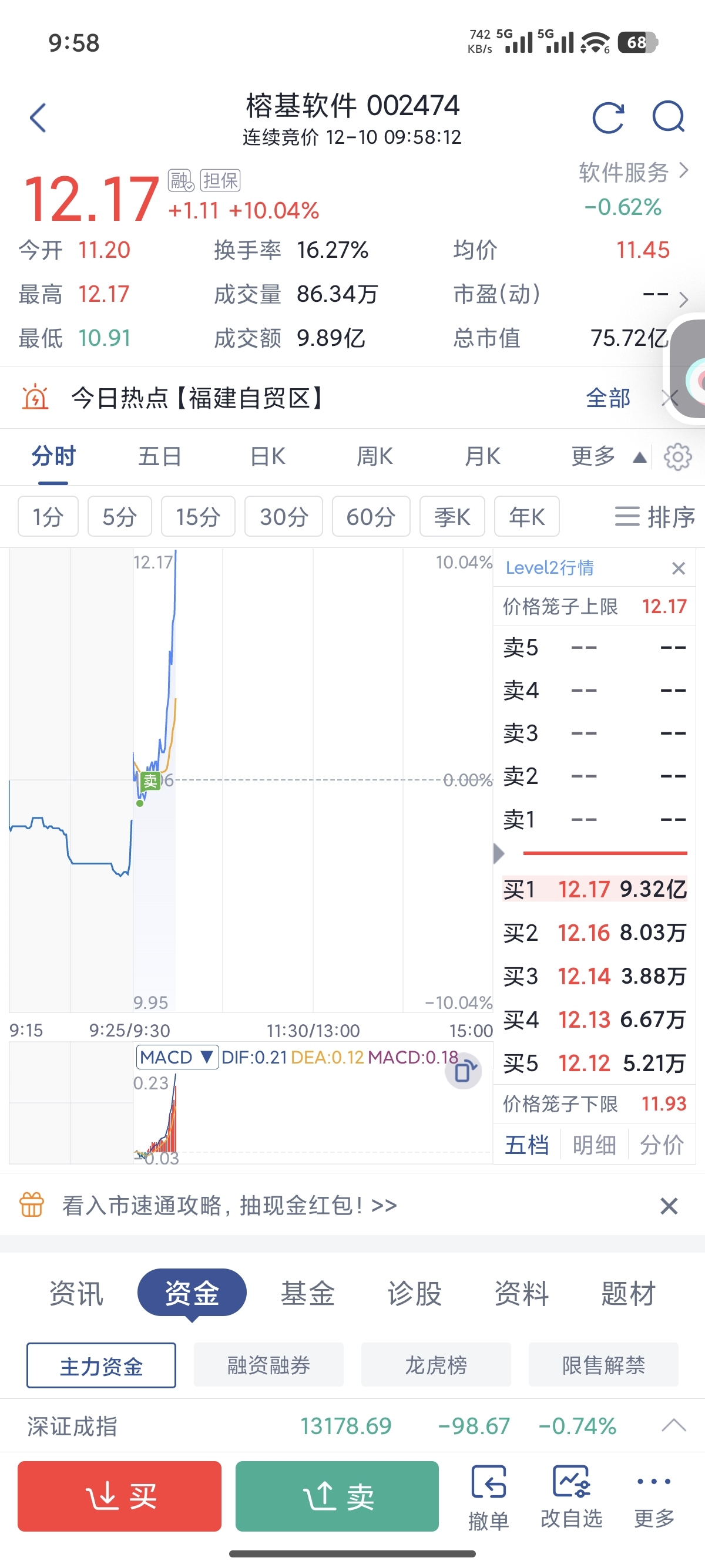Open the search magnifier icon
This screenshot has height=1568, width=705.
tap(669, 116)
